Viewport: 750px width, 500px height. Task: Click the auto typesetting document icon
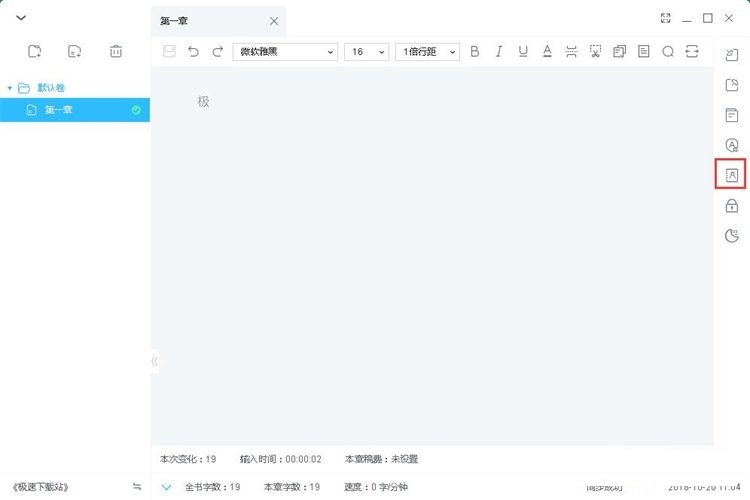point(644,51)
